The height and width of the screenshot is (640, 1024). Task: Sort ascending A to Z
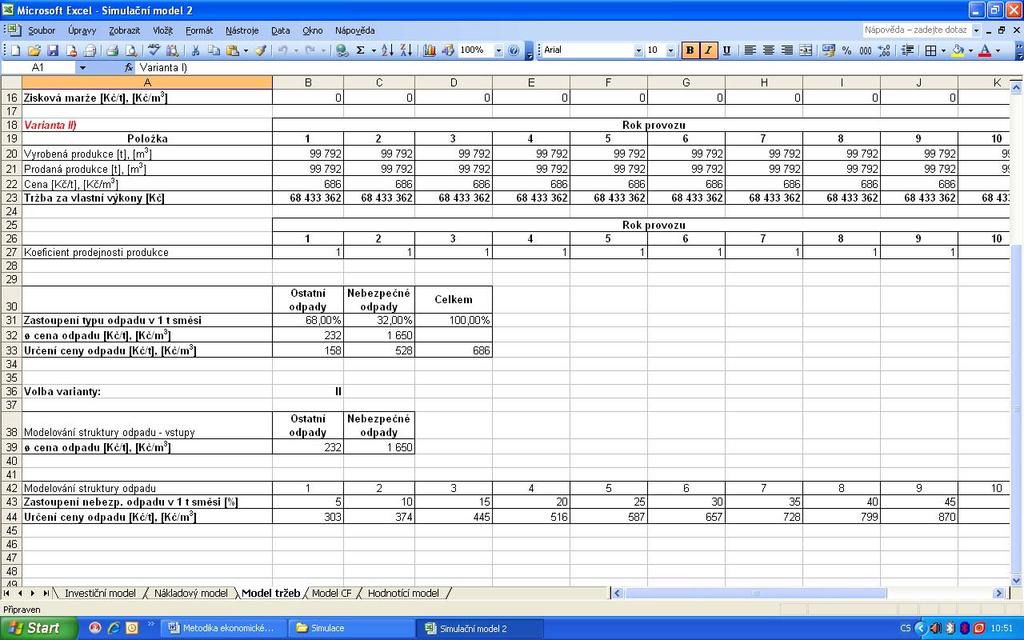387,50
